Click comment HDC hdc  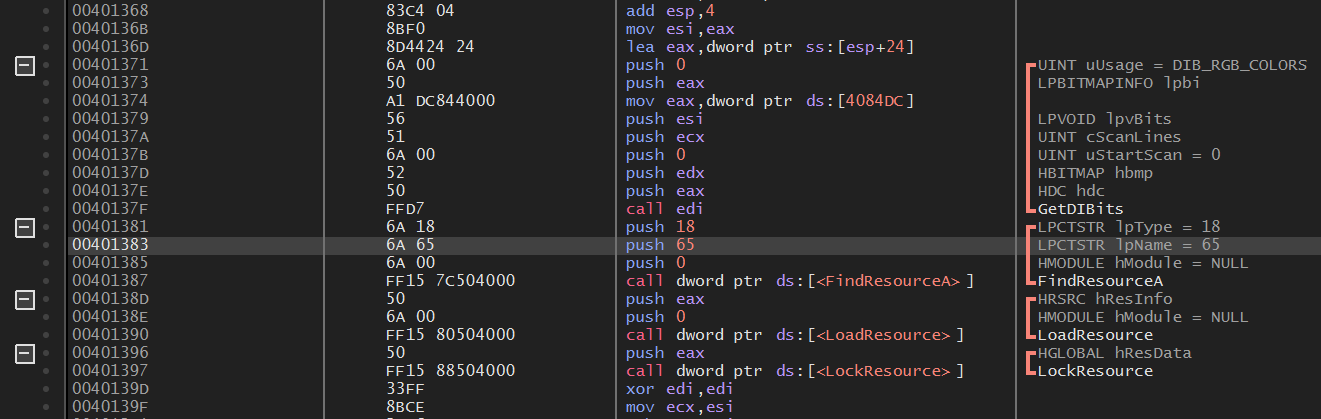pyautogui.click(x=1071, y=191)
